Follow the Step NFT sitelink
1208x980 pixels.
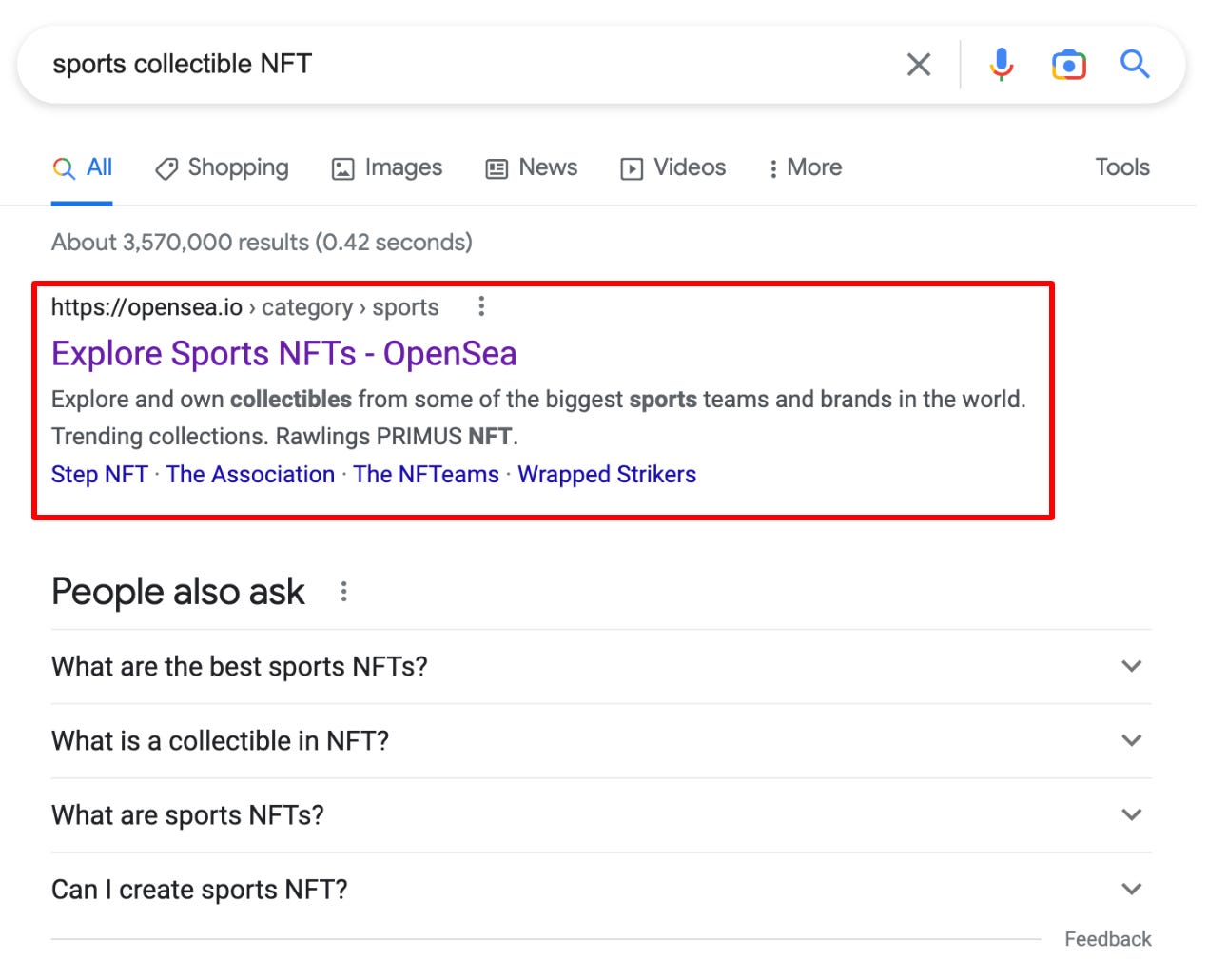click(x=100, y=474)
